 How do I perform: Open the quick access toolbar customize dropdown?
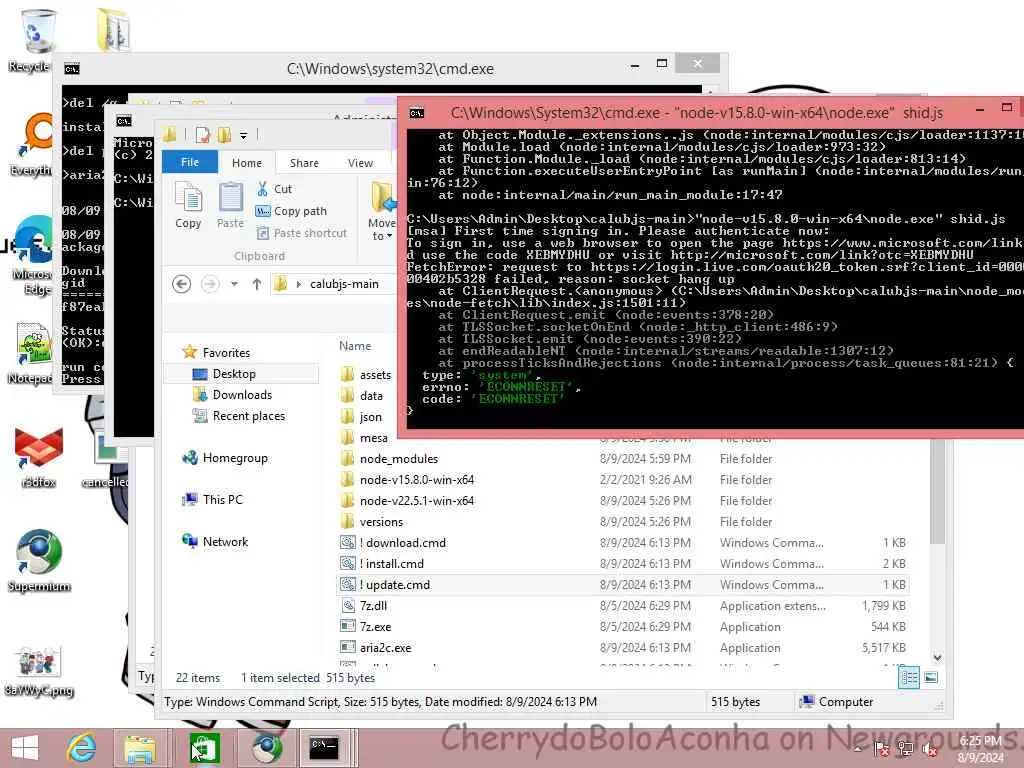pos(243,136)
